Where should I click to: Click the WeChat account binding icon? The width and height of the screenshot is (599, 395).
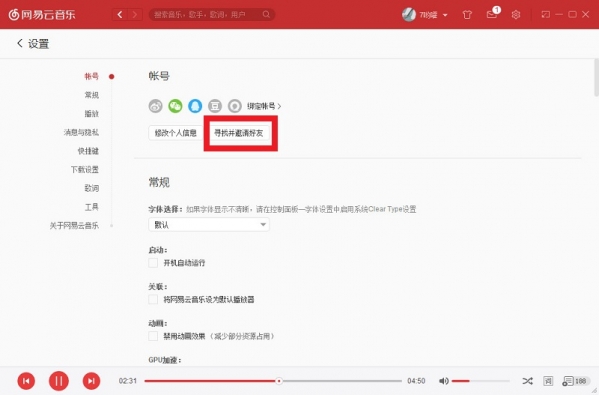tap(175, 106)
